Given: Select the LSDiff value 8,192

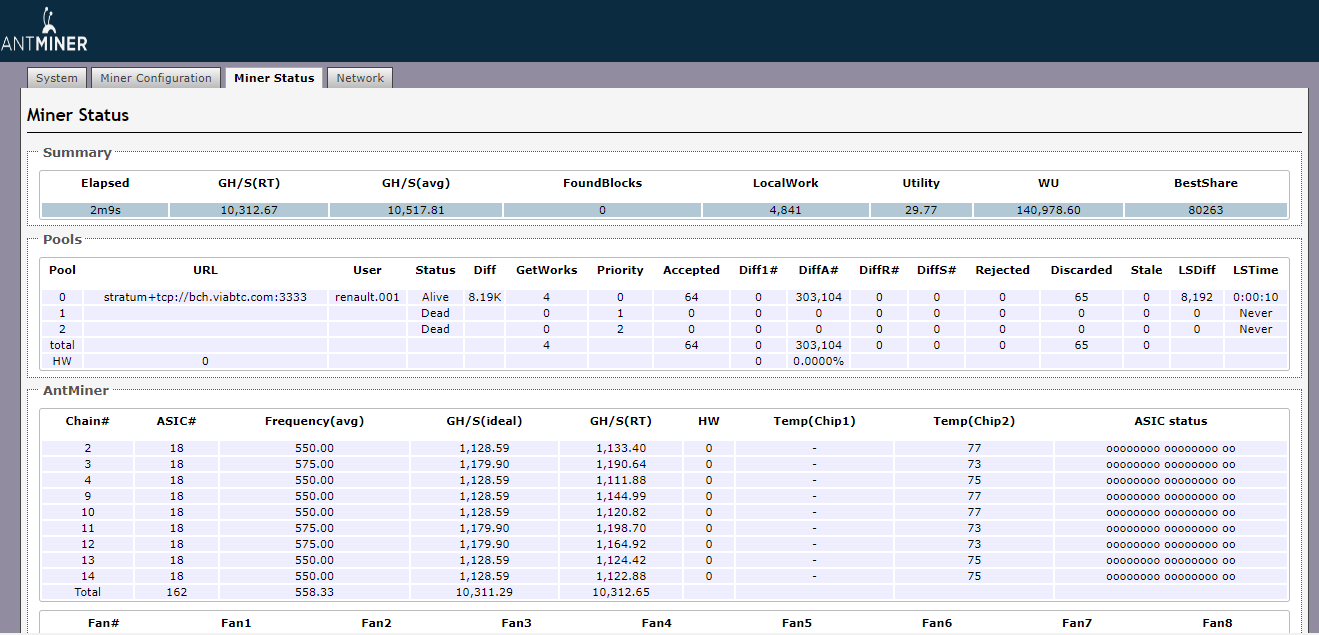Looking at the screenshot, I should coord(1196,297).
